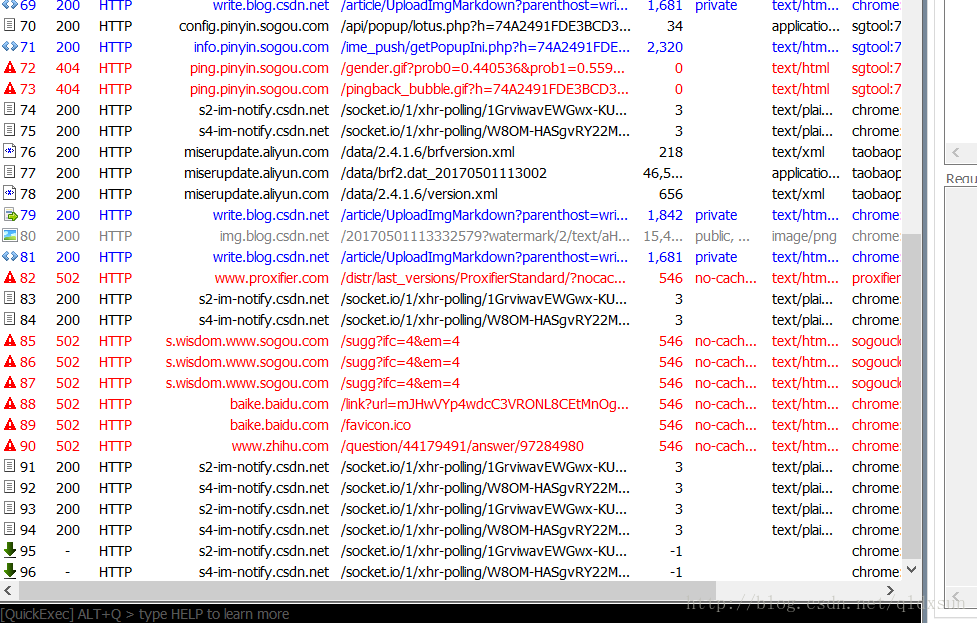Click the image icon of session 80

pos(9,235)
